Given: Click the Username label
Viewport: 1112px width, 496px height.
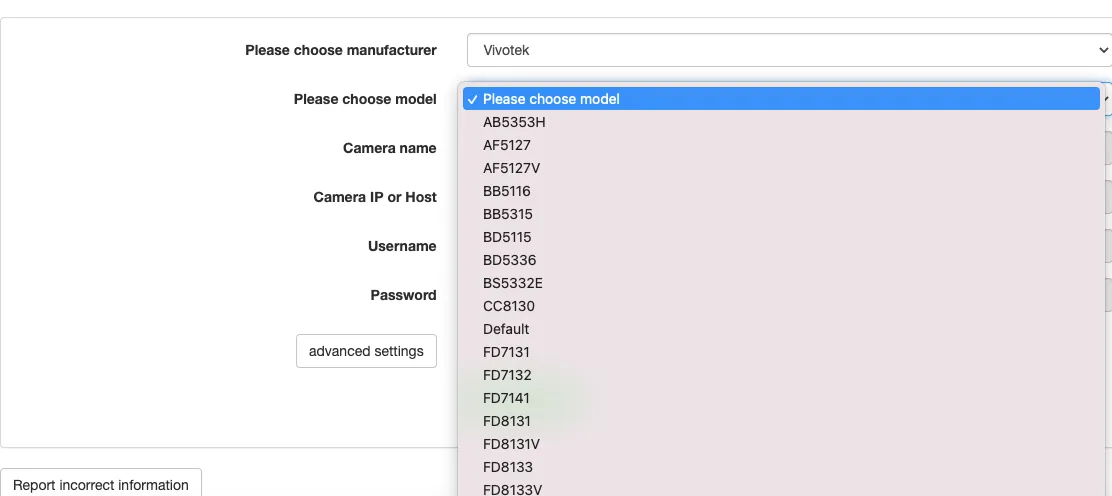Looking at the screenshot, I should [402, 246].
